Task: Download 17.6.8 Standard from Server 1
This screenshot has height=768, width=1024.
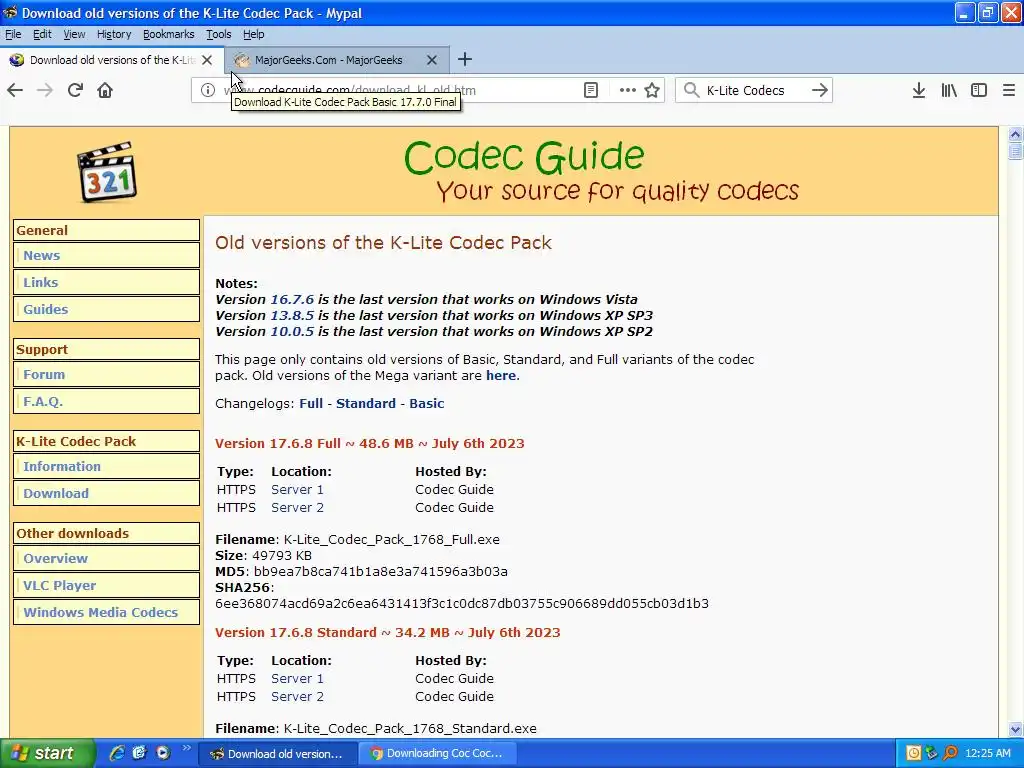Action: point(297,679)
